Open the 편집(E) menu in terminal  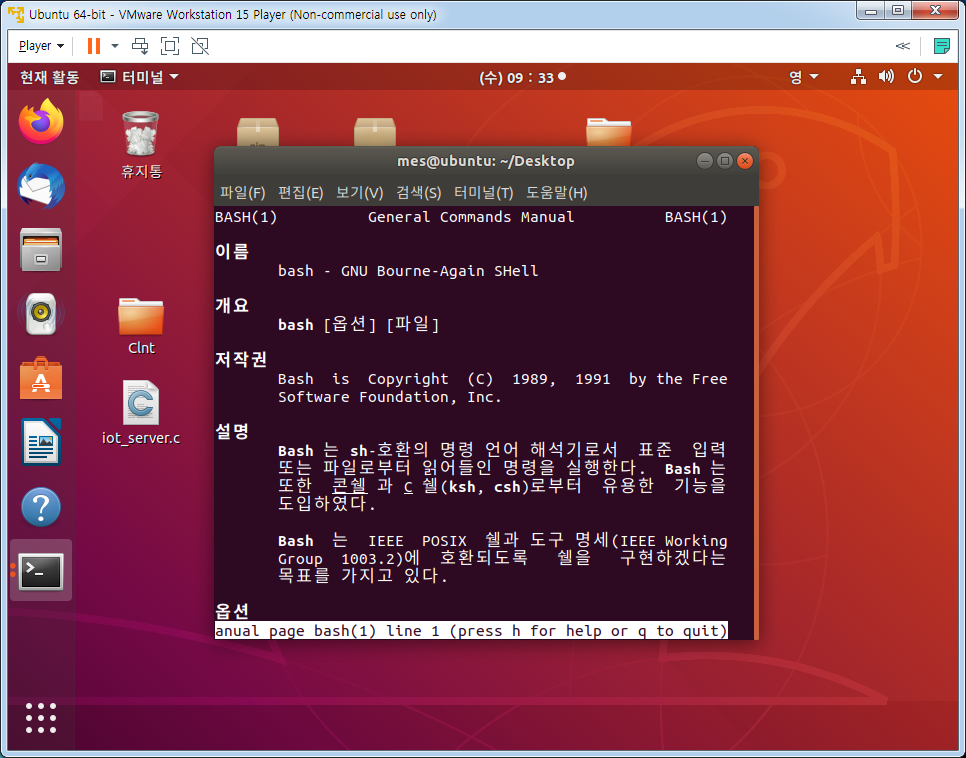(301, 193)
